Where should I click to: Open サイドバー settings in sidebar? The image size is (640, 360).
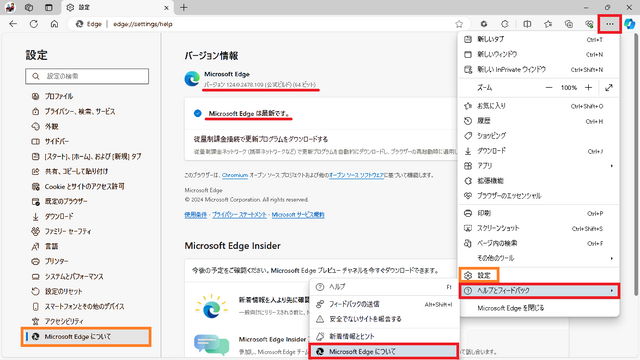(87, 142)
